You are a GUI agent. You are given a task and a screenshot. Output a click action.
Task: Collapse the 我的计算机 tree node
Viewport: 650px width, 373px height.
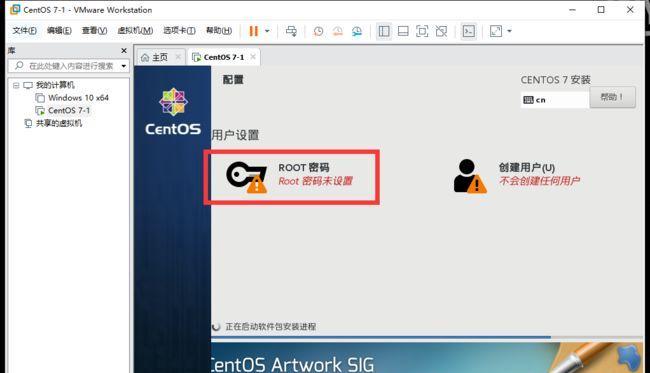(16, 85)
